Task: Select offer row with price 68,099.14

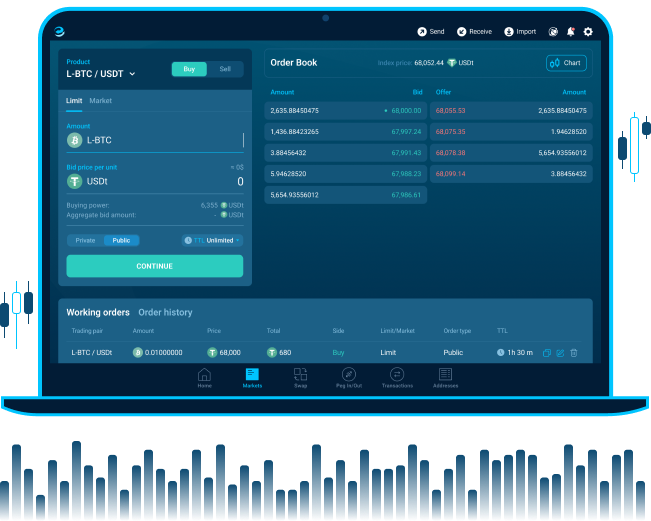Action: [x=511, y=174]
